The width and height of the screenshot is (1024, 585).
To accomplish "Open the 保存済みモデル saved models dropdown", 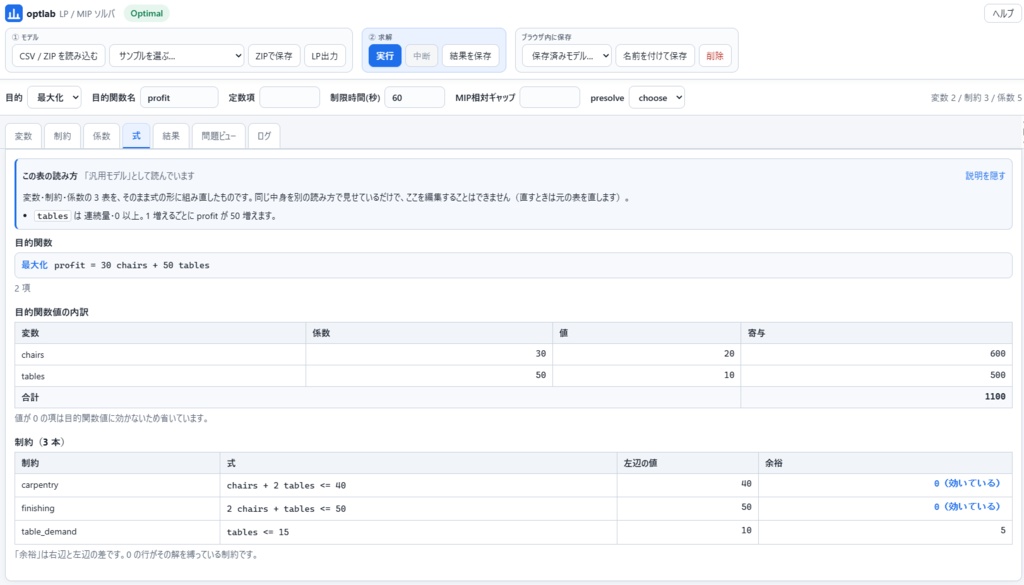I will click(x=566, y=56).
